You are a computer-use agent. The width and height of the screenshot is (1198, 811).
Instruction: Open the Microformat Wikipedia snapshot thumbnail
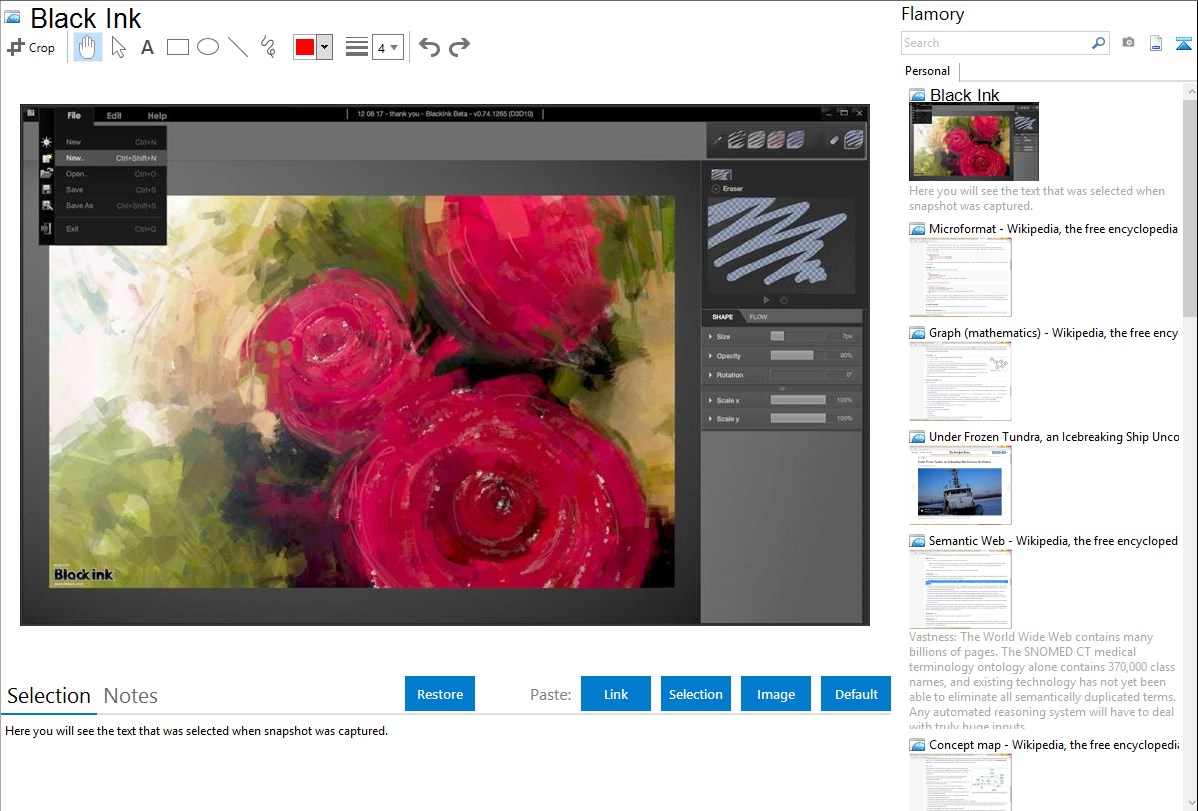click(960, 277)
